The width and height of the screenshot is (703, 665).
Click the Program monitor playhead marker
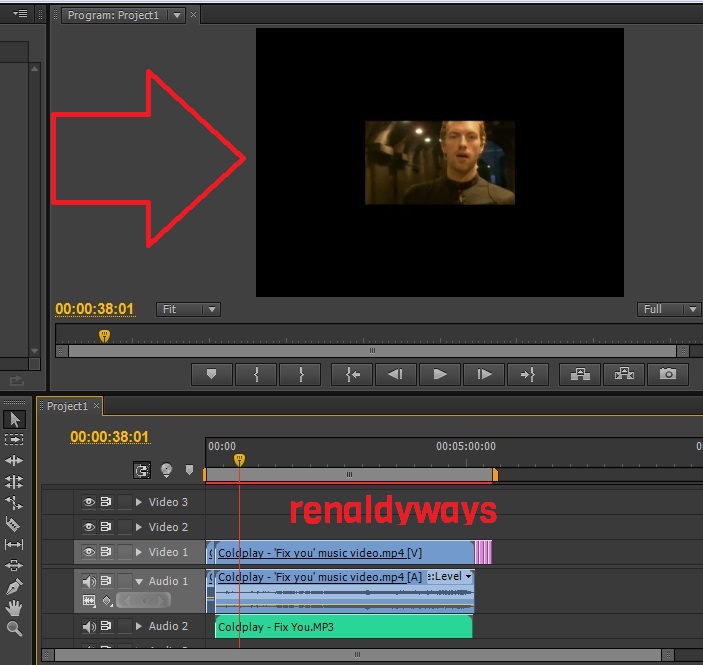(x=104, y=336)
